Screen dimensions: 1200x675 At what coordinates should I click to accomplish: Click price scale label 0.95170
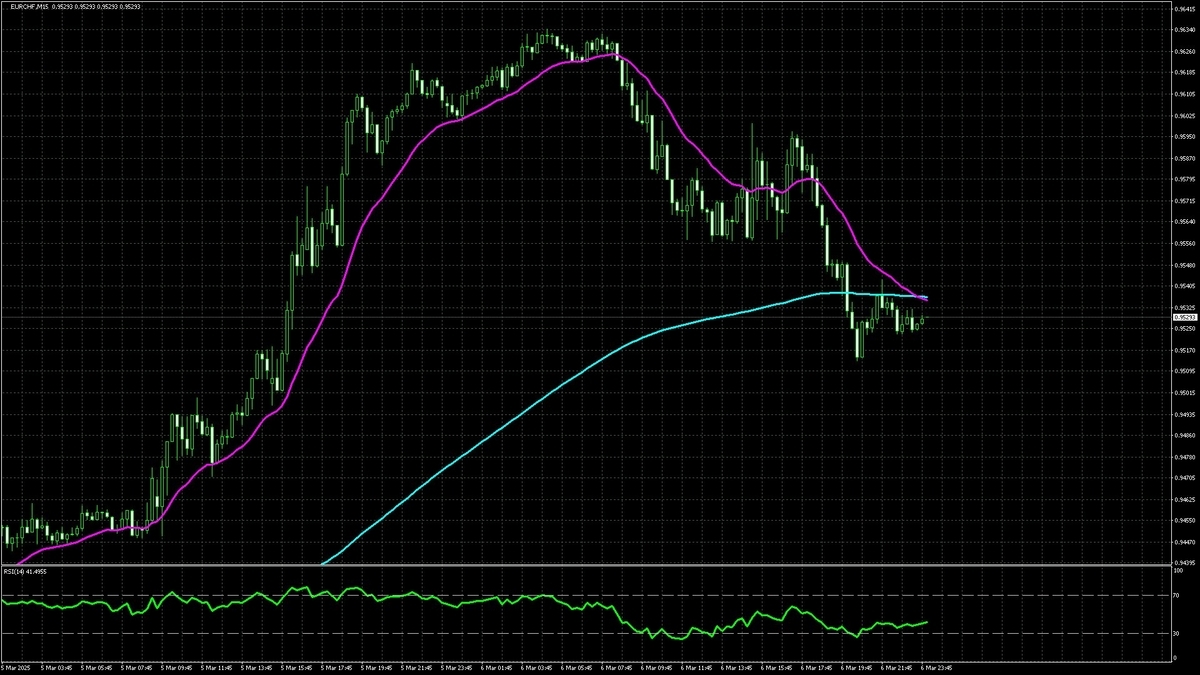pos(1185,350)
